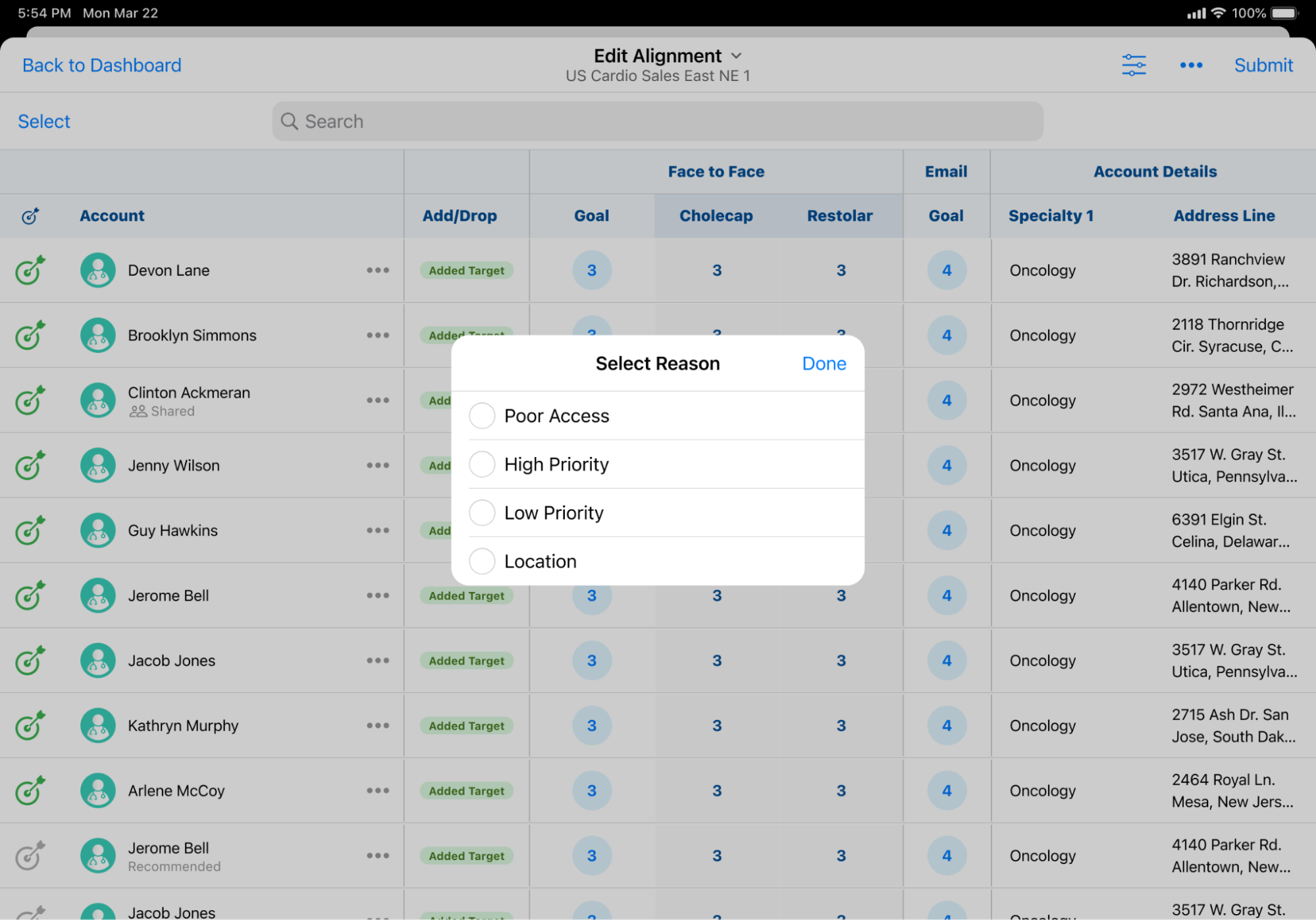Click target icon in Jenny Wilson row

(30, 466)
